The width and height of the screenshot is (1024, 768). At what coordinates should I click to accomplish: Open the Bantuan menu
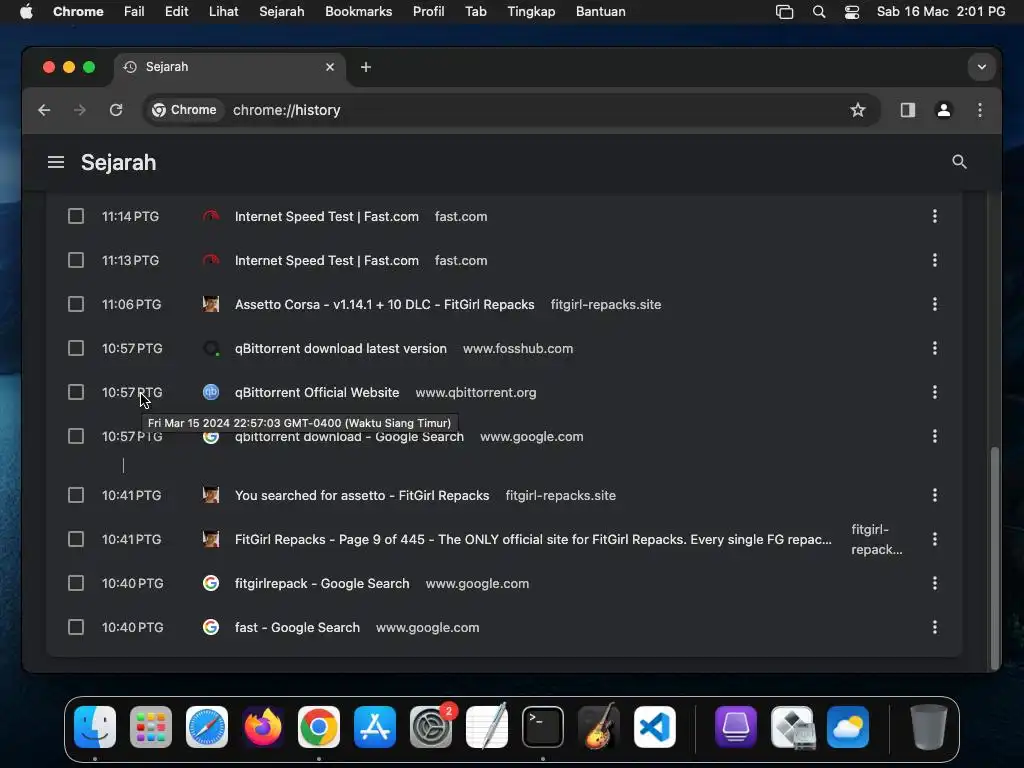[x=600, y=12]
